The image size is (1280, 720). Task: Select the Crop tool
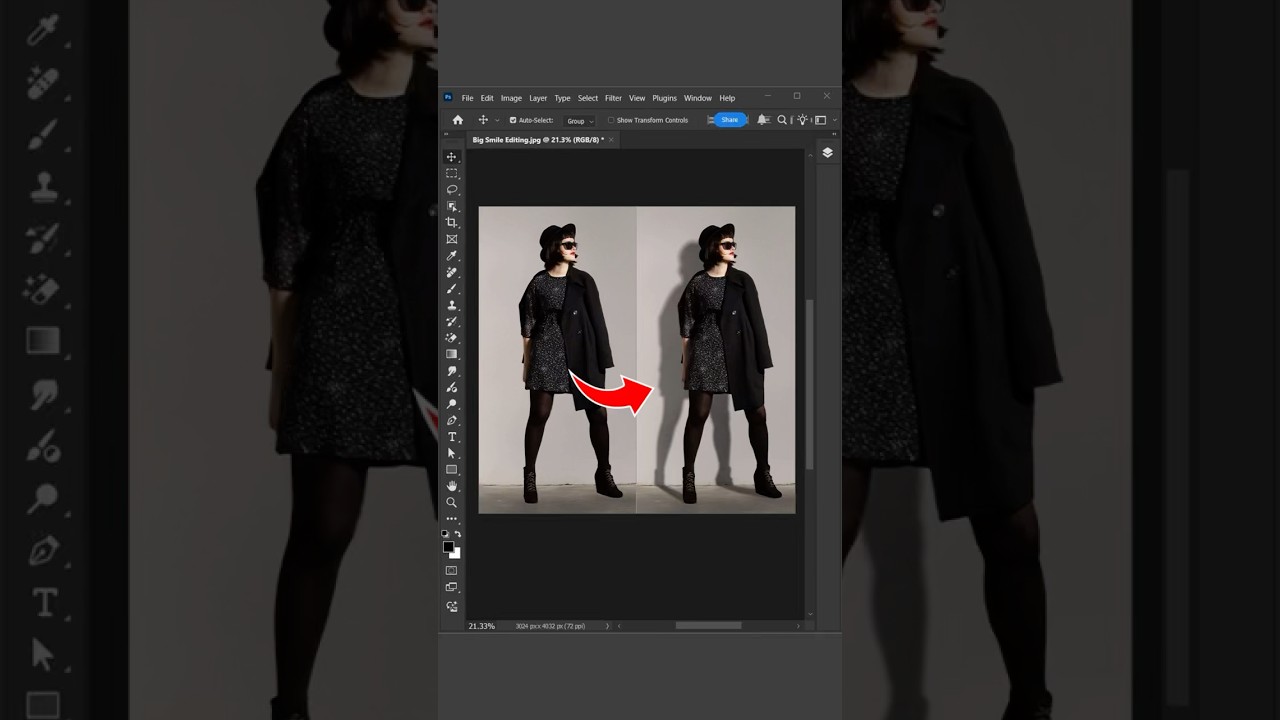[451, 222]
